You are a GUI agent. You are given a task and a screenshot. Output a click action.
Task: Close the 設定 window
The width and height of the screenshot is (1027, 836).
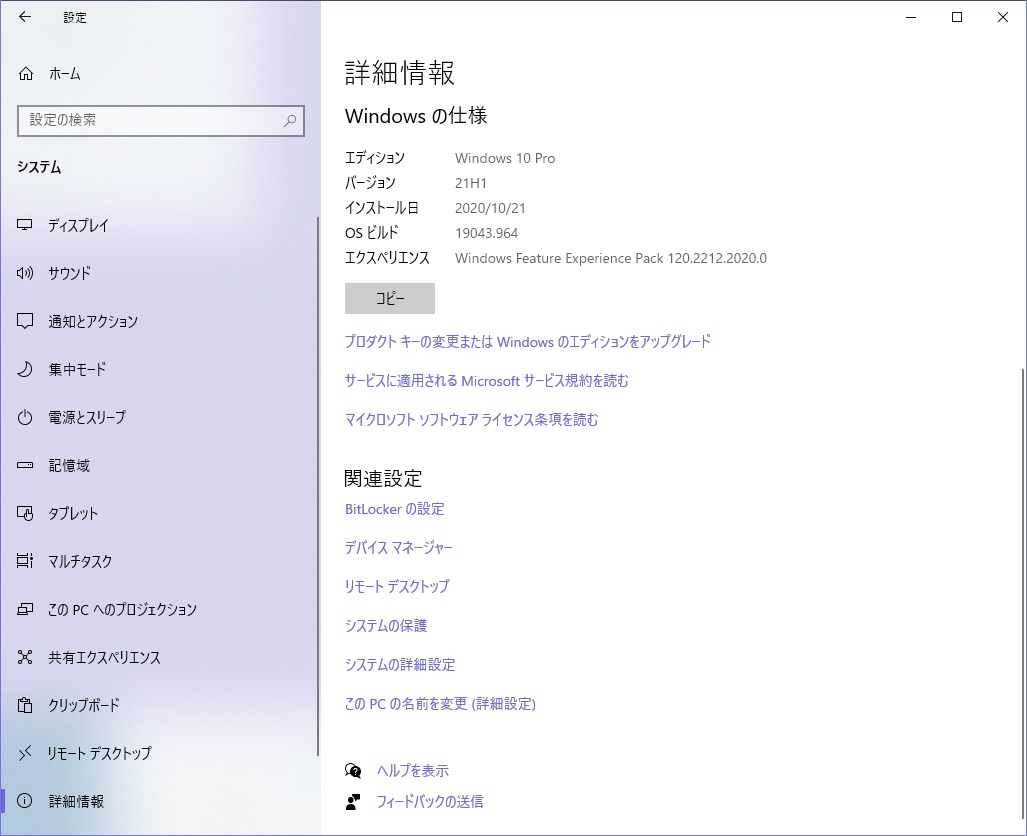[1002, 17]
